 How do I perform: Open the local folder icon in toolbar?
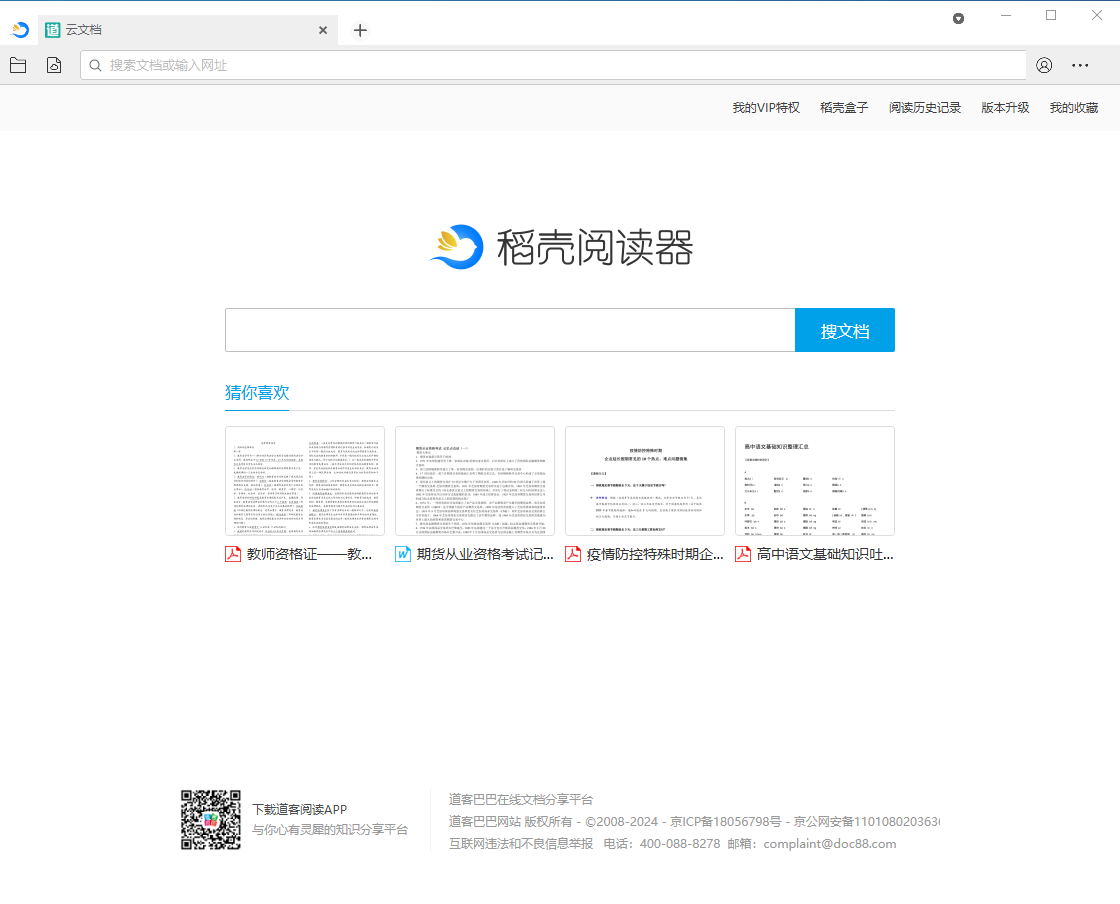(x=18, y=65)
